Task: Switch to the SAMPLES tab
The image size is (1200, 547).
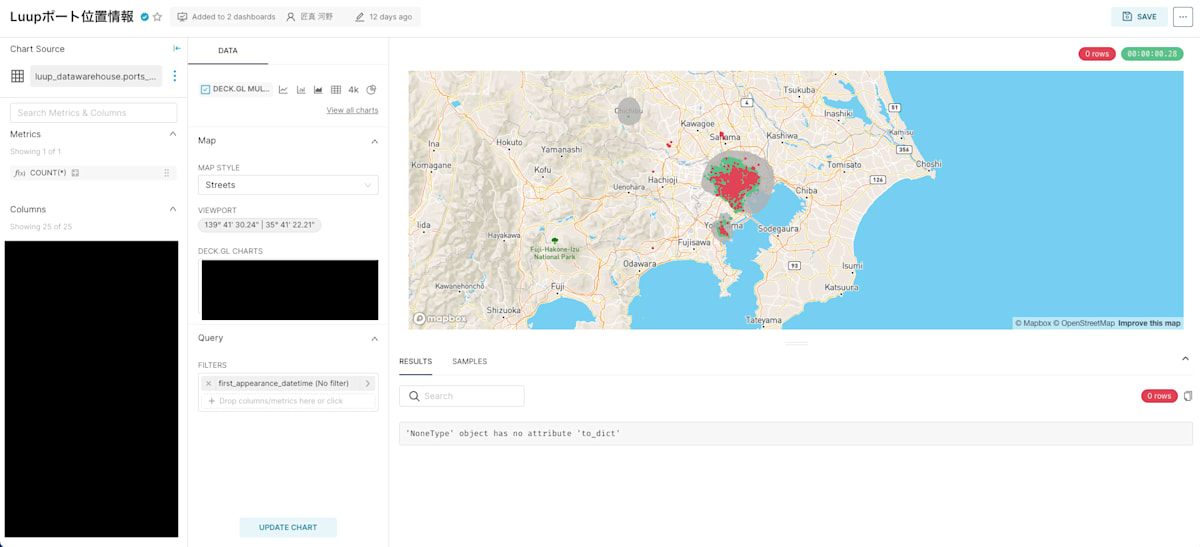Action: (x=469, y=361)
